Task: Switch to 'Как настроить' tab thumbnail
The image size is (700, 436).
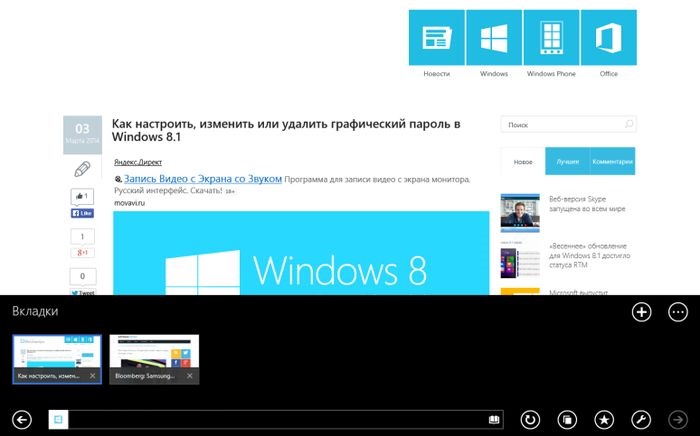Action: [57, 359]
